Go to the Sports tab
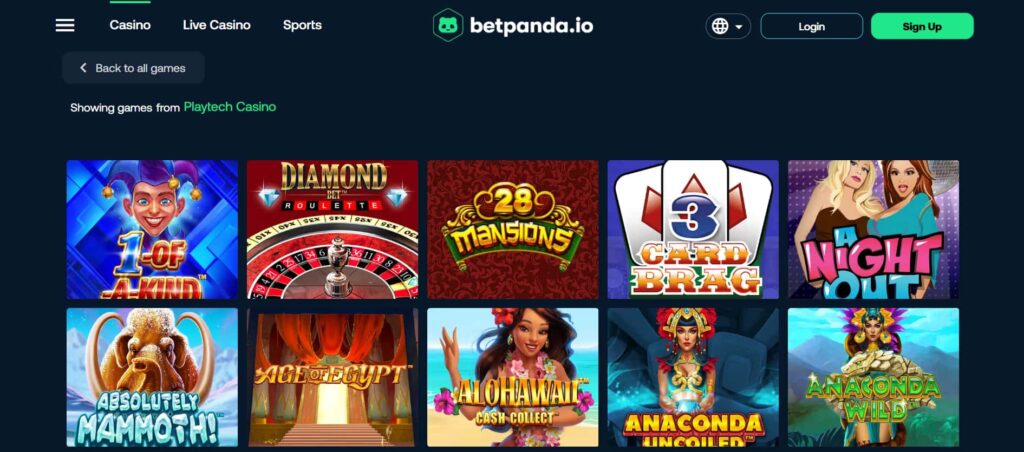This screenshot has width=1024, height=452. [302, 25]
